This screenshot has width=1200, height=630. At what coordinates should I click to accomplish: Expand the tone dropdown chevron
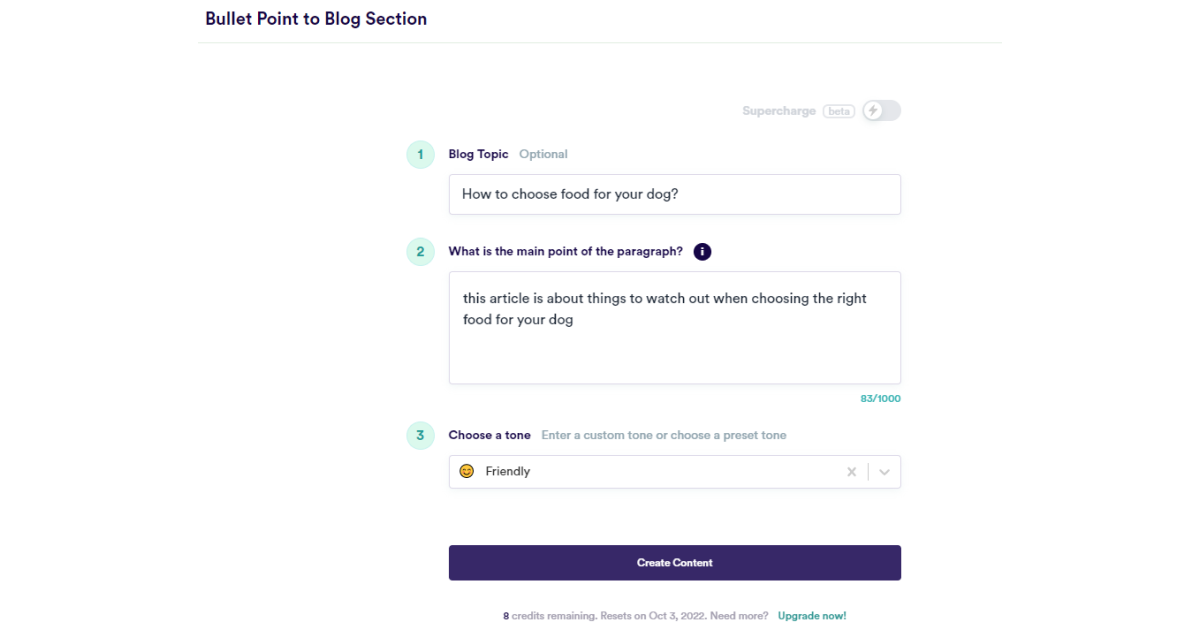pos(884,472)
